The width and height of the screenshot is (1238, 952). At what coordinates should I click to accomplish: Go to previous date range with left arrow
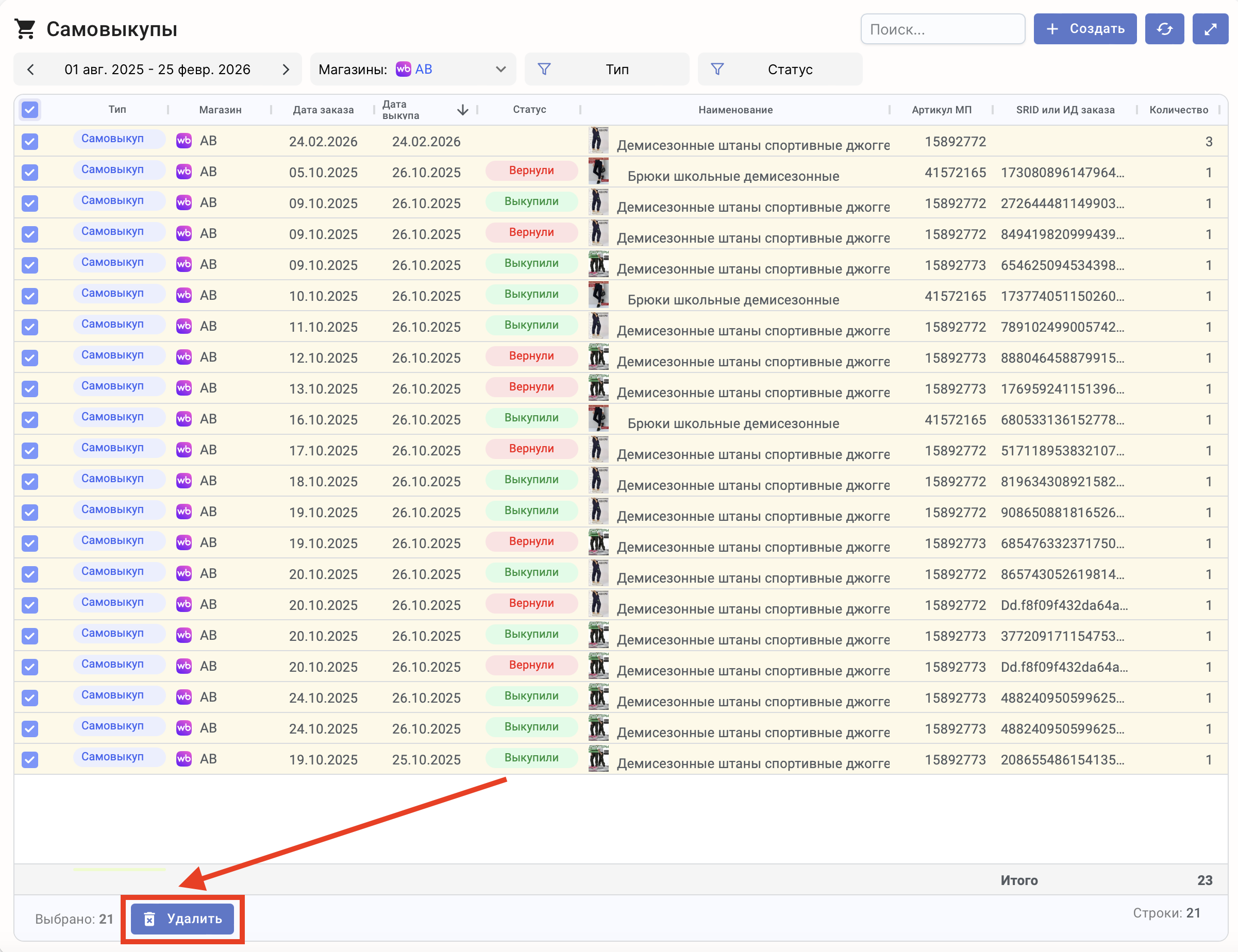(x=31, y=69)
